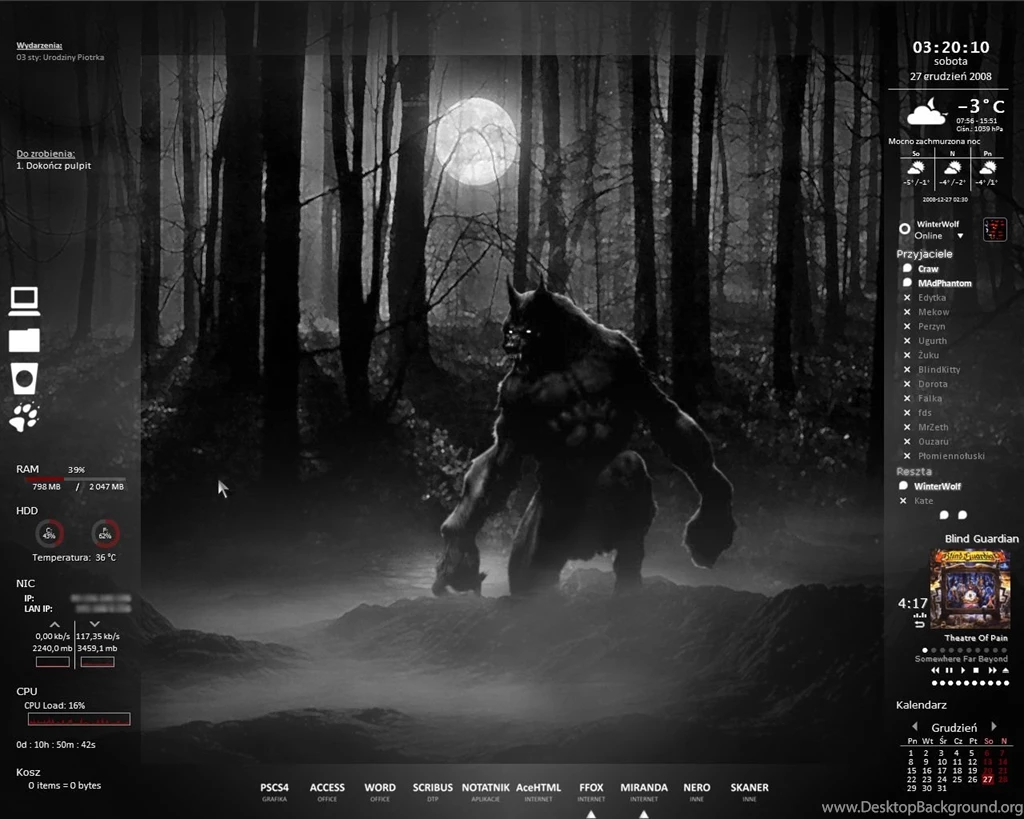Select December 27 in the calendar

click(988, 777)
